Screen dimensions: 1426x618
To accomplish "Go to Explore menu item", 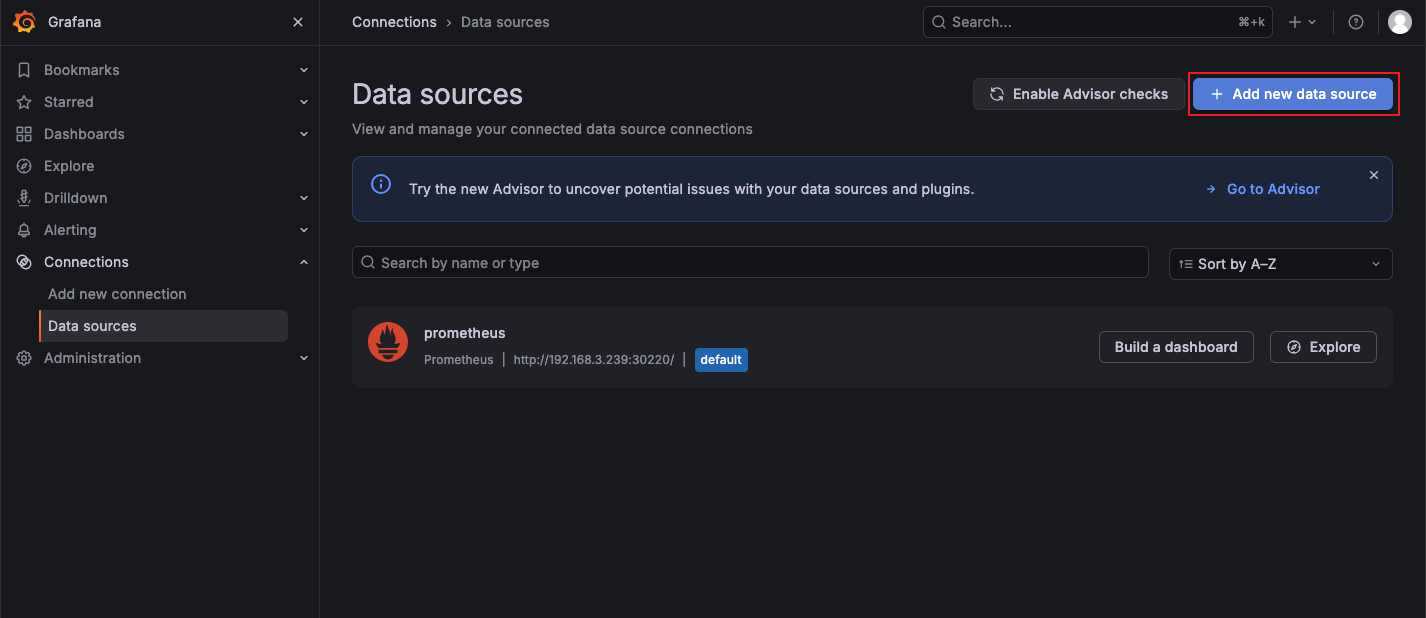I will pyautogui.click(x=69, y=166).
